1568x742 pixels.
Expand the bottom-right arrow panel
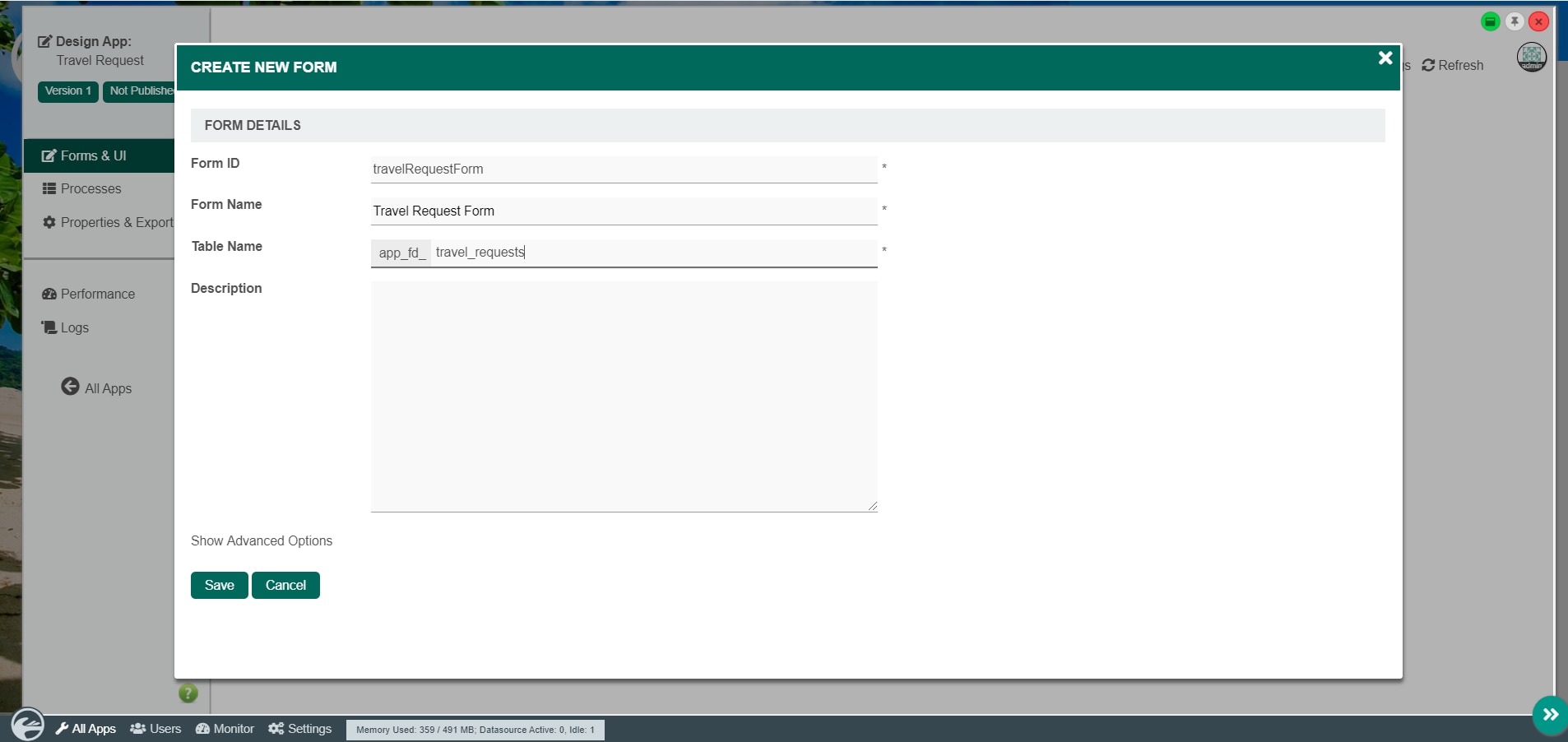click(x=1550, y=715)
